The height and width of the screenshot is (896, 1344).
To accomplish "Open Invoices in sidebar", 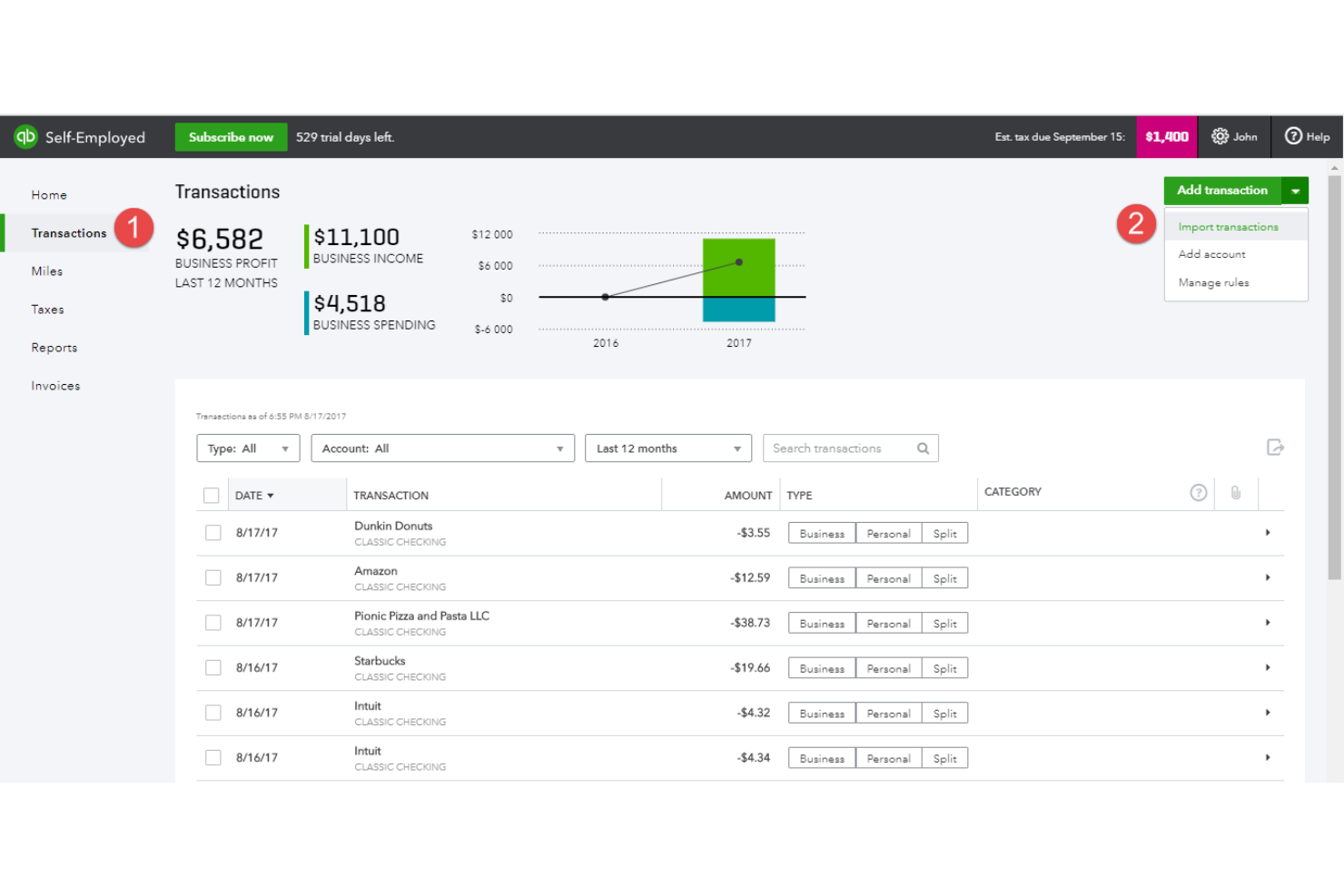I will (x=55, y=386).
